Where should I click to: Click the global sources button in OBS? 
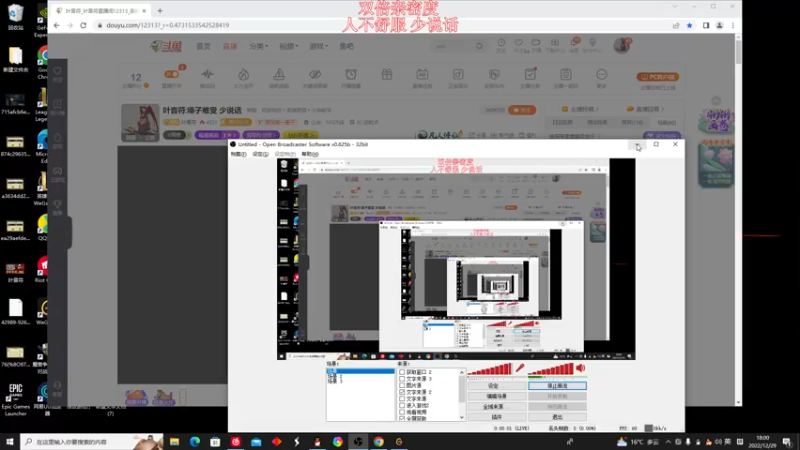(x=496, y=407)
